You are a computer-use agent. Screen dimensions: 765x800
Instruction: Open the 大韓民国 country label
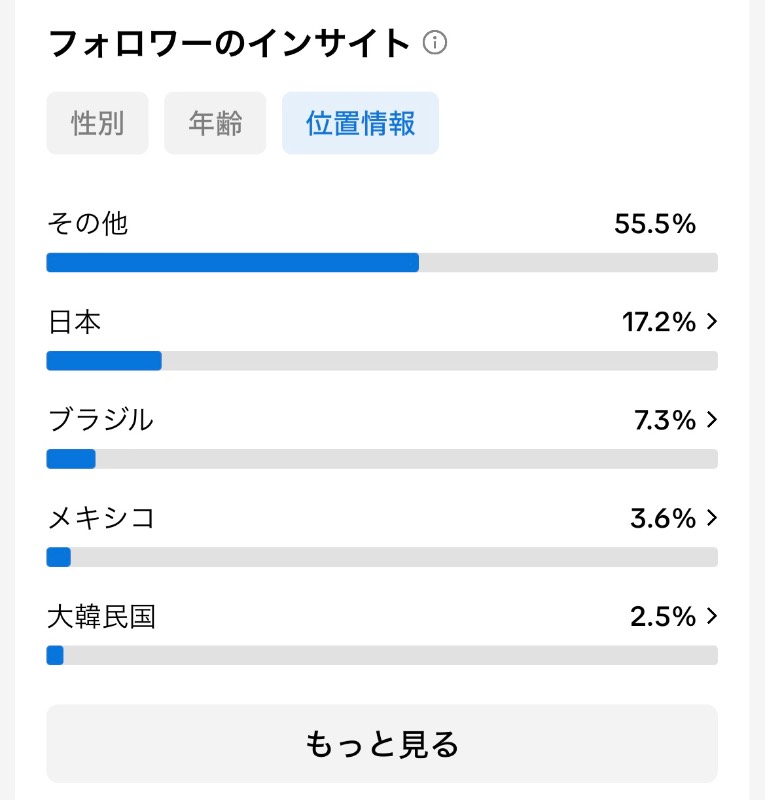coord(102,616)
